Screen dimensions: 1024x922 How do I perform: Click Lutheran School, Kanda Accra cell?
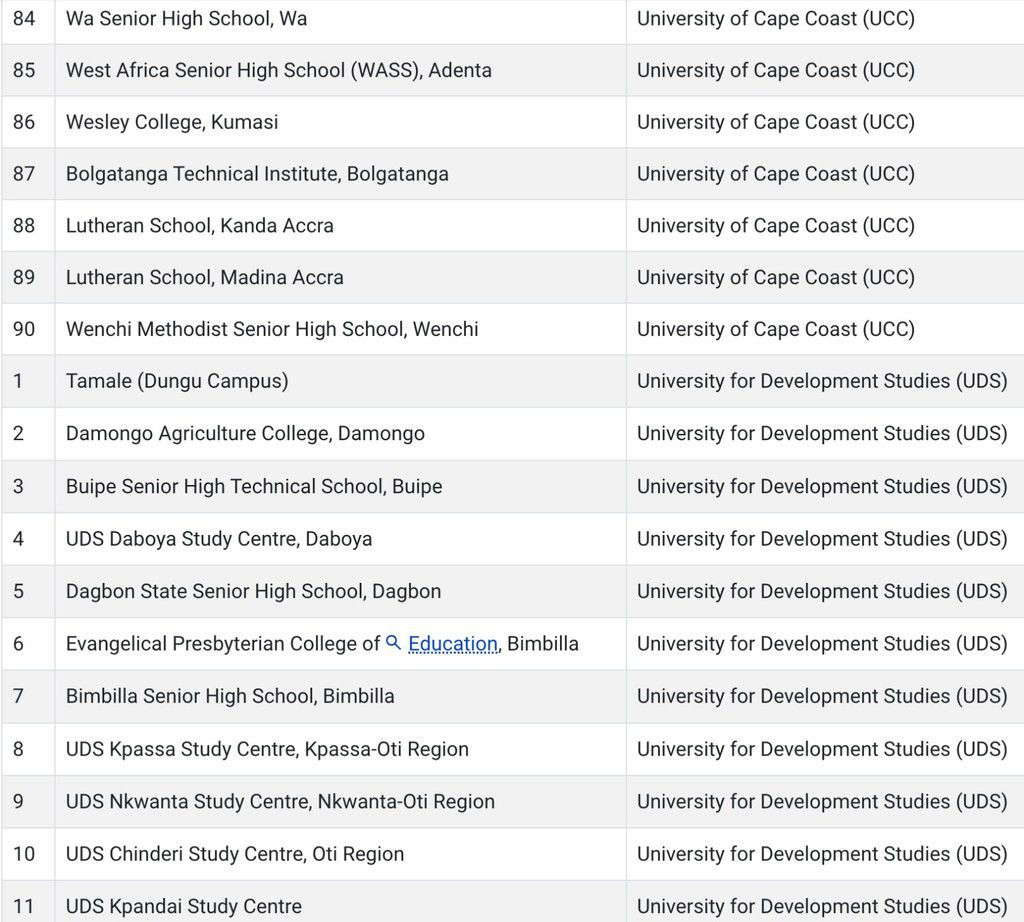click(200, 226)
